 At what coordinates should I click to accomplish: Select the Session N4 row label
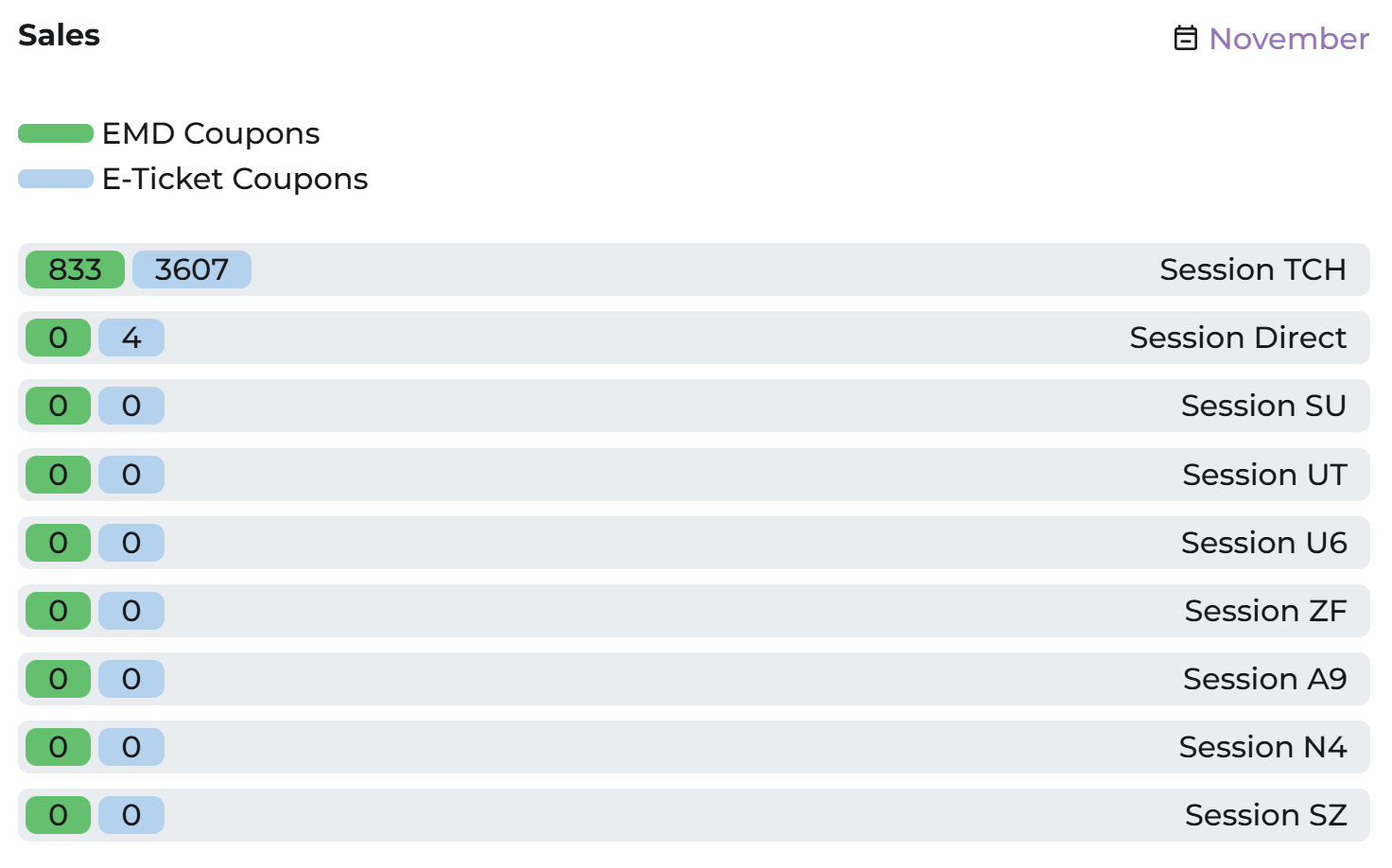tap(1261, 747)
